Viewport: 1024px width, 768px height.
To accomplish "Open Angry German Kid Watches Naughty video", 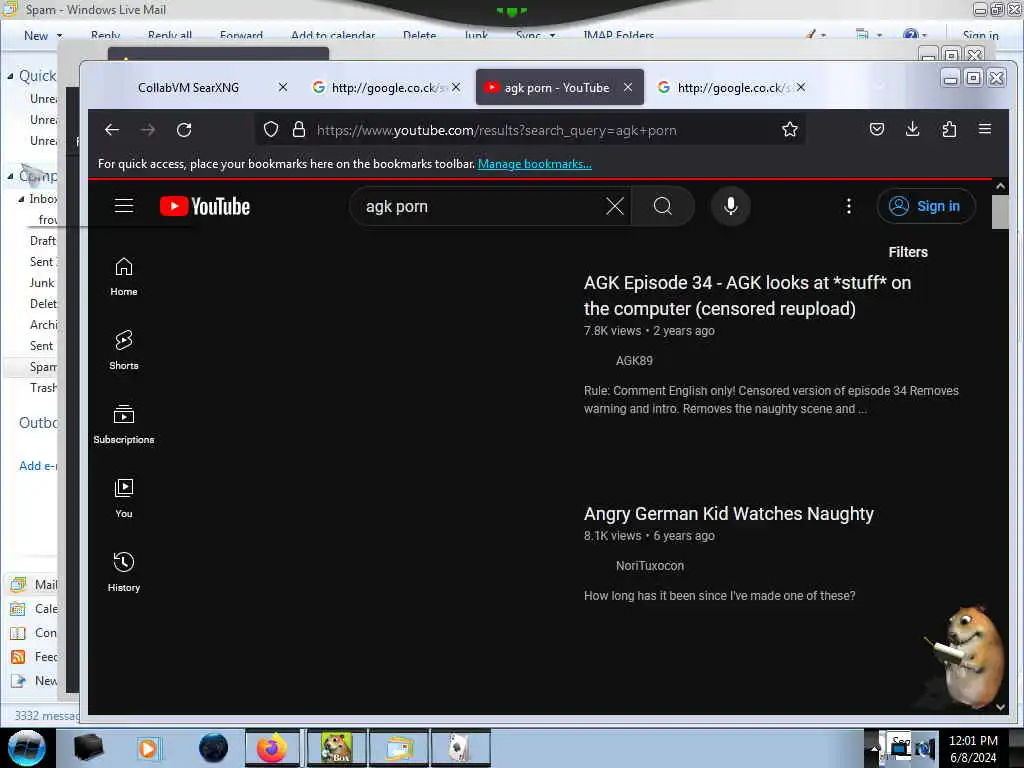I will (728, 514).
